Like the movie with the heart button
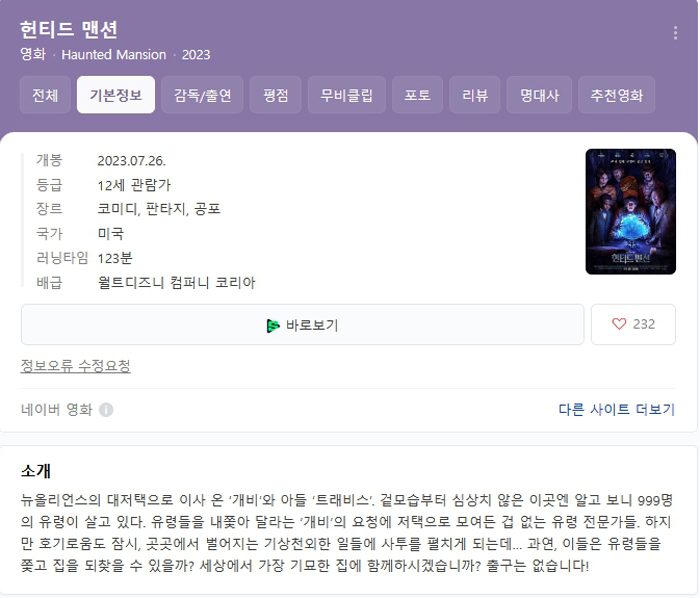 633,324
